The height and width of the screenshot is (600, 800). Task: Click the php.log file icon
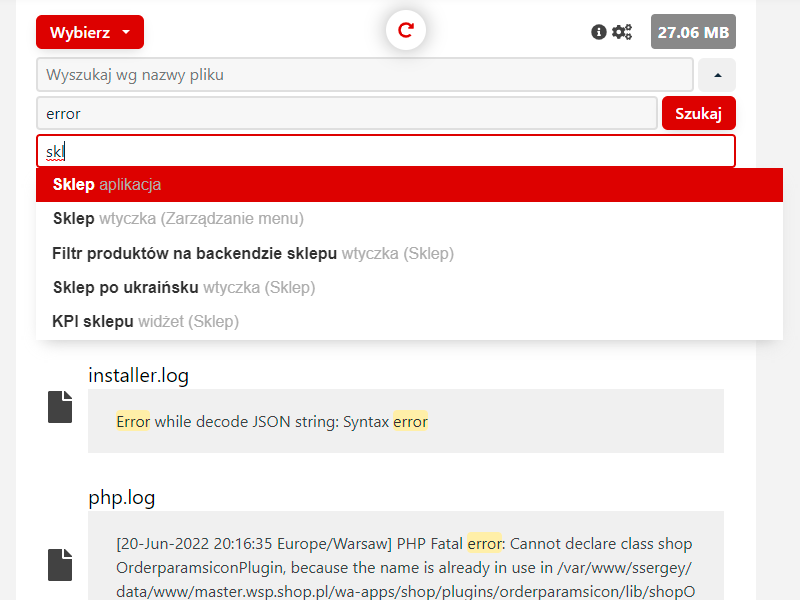point(60,565)
